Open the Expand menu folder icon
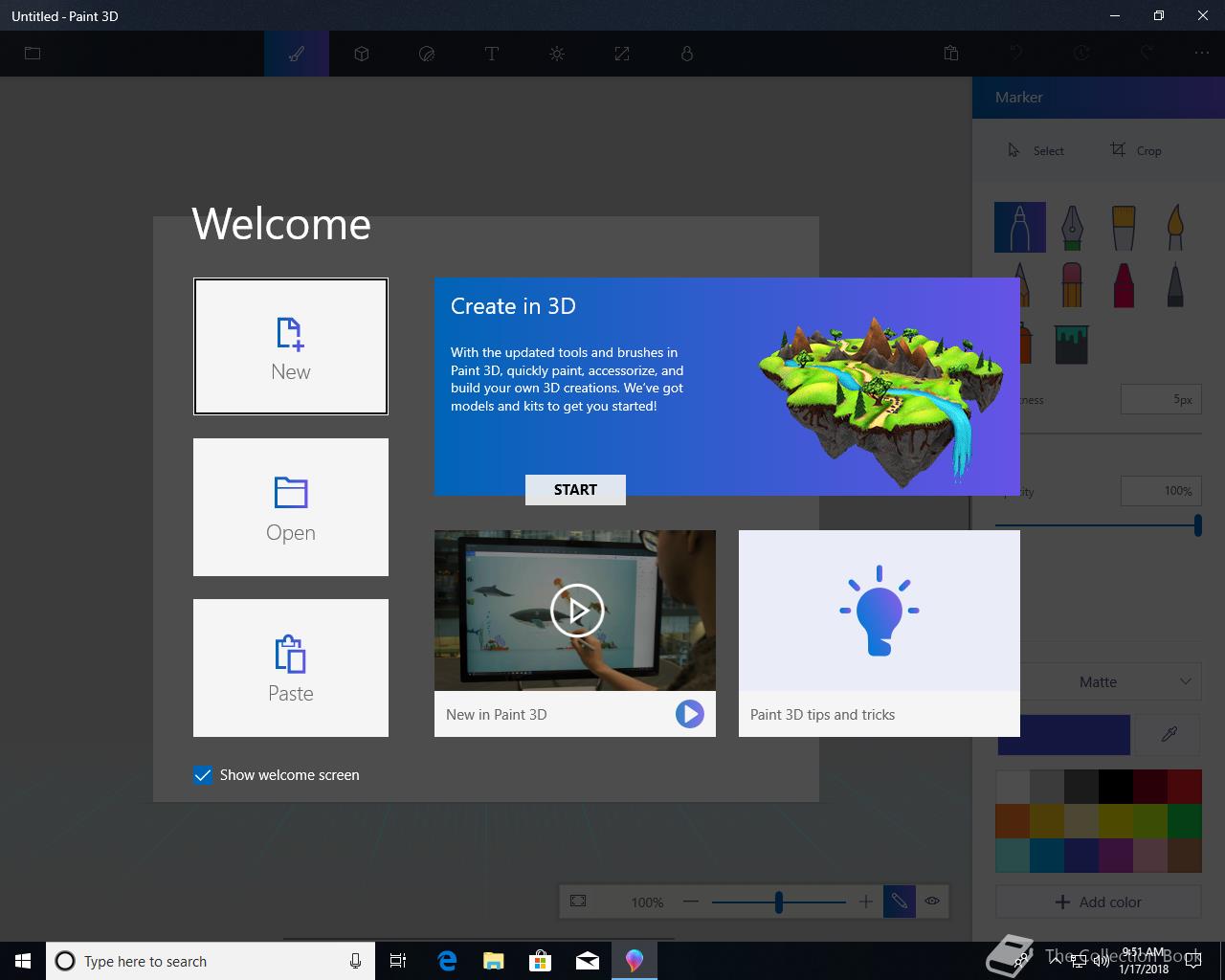 click(33, 54)
